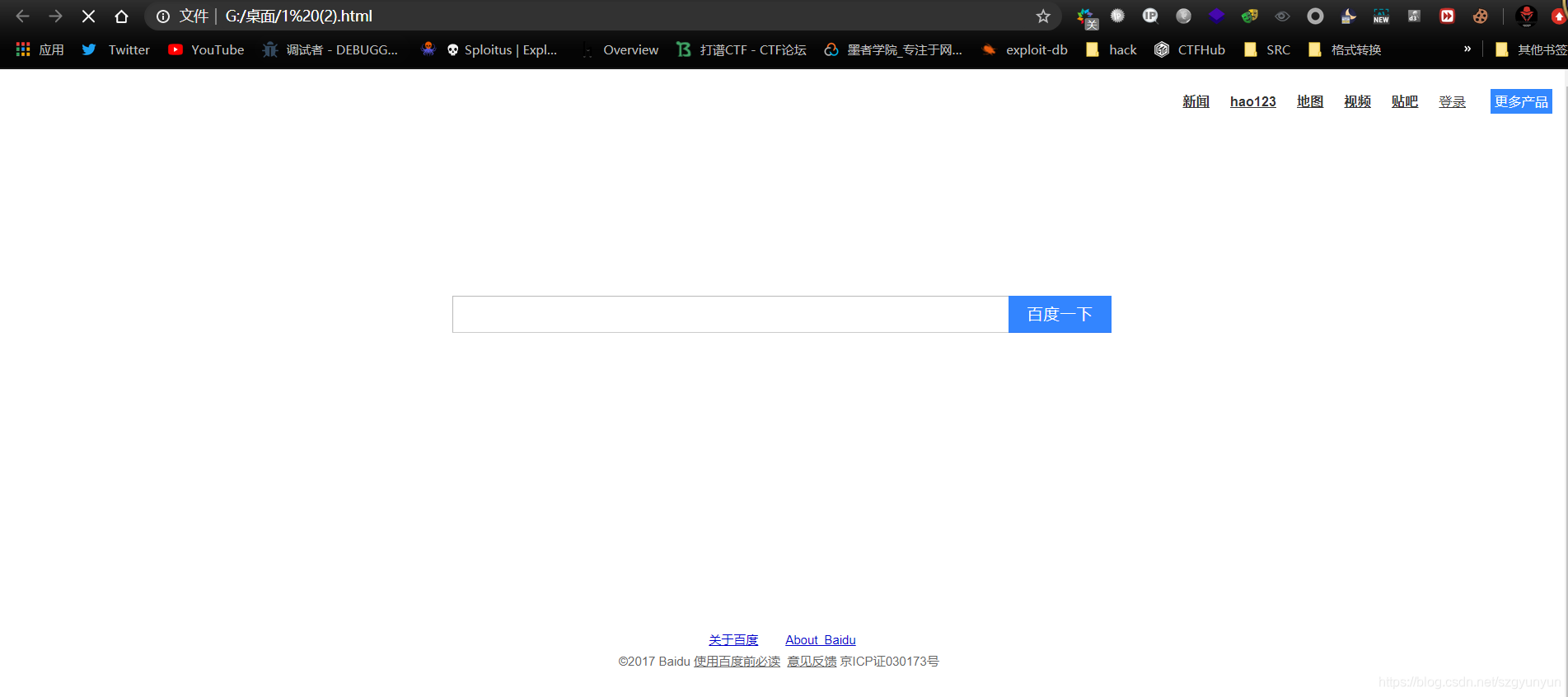
Task: Click the grey sphere extension icon
Action: (1183, 16)
